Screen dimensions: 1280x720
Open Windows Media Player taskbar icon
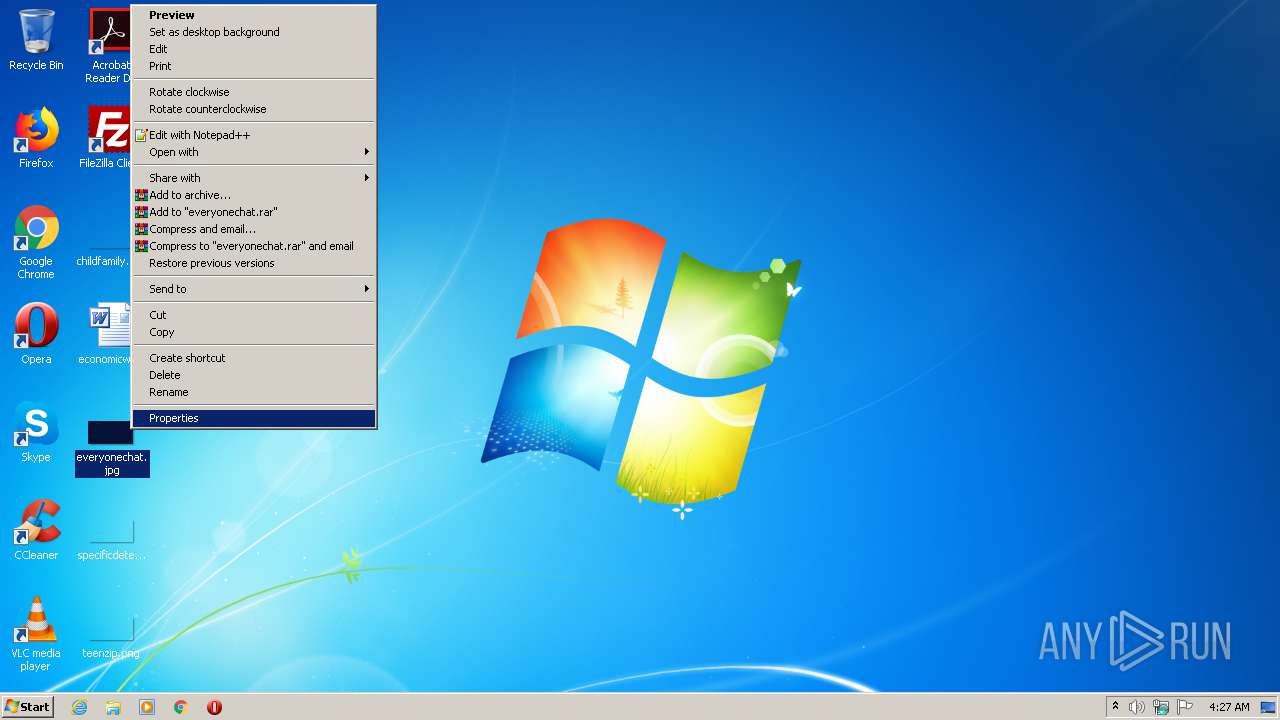click(147, 707)
